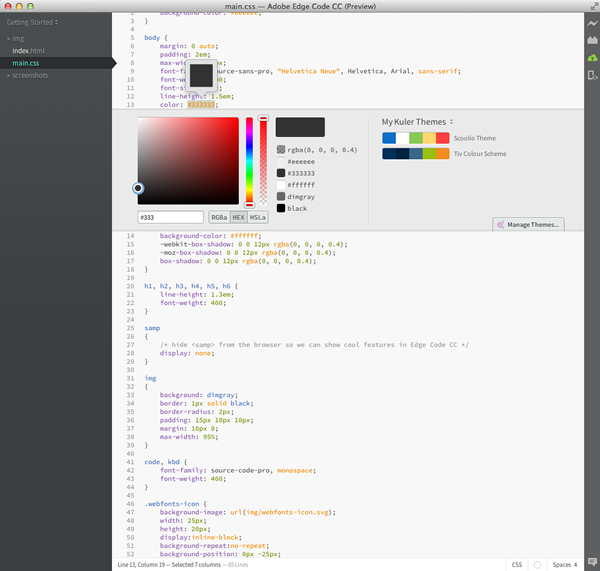
Task: Click the url(img/webfonts-icon.svg) value
Action: click(283, 512)
